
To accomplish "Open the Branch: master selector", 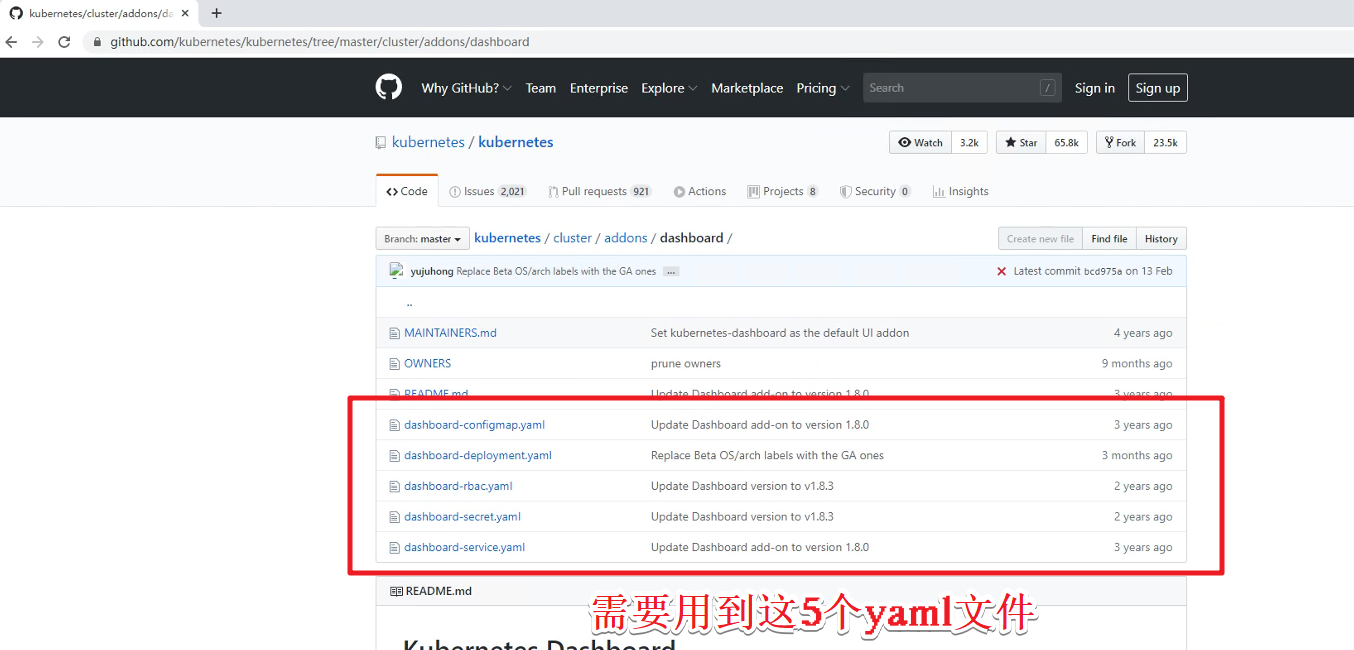I will 423,239.
